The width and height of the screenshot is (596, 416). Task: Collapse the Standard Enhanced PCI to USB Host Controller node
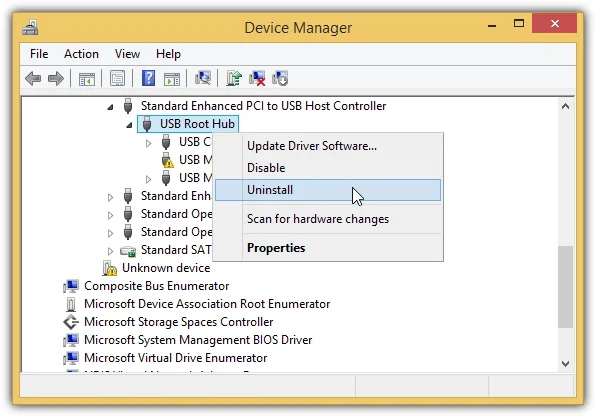[x=110, y=107]
